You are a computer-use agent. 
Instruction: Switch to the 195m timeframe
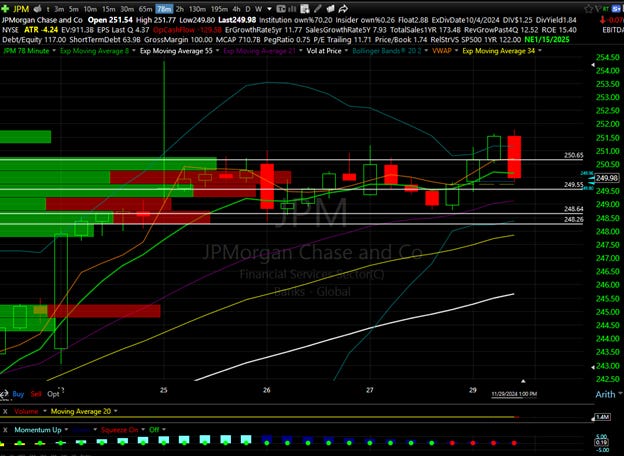(219, 9)
